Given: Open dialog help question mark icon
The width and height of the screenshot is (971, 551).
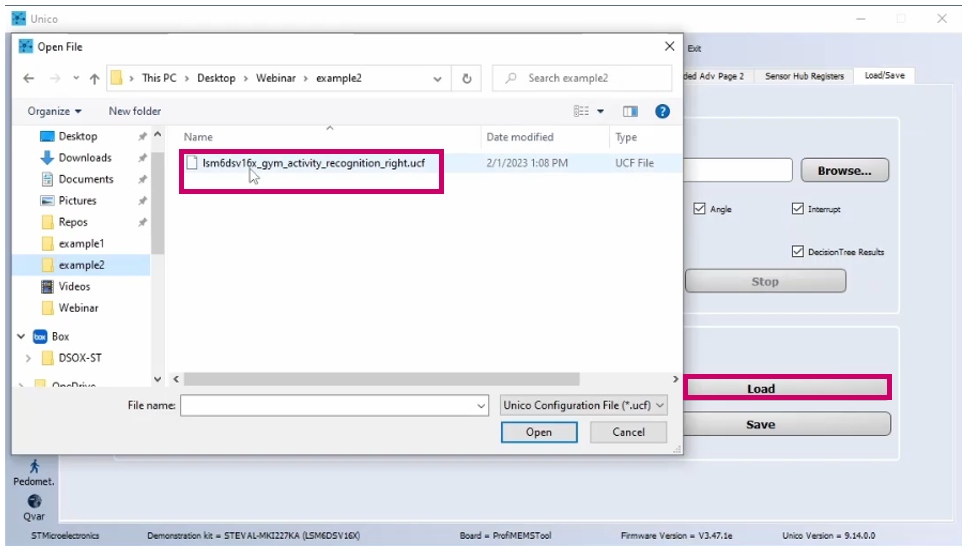Looking at the screenshot, I should point(662,111).
